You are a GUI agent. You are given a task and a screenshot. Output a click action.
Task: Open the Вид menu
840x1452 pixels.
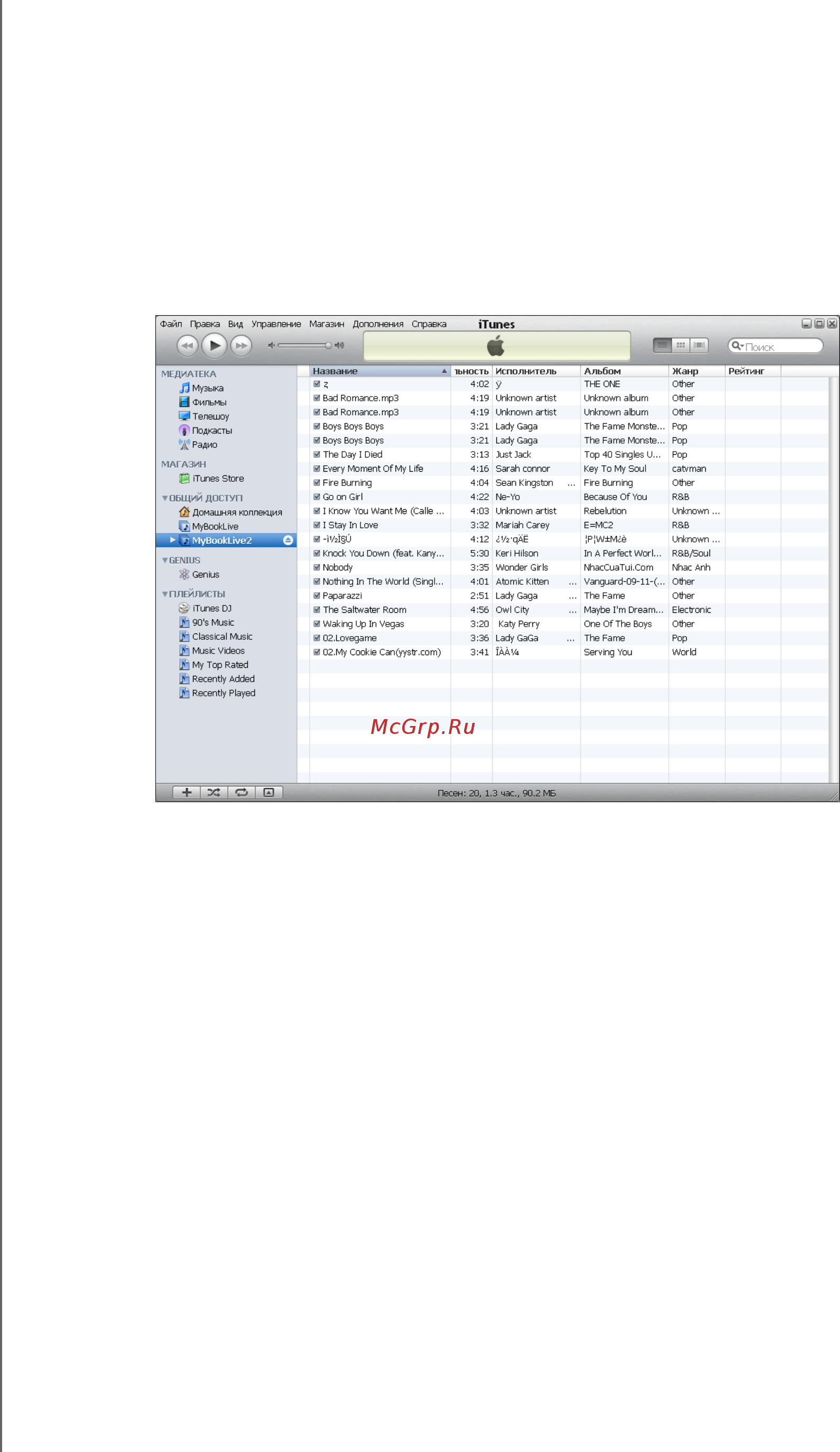pos(236,324)
